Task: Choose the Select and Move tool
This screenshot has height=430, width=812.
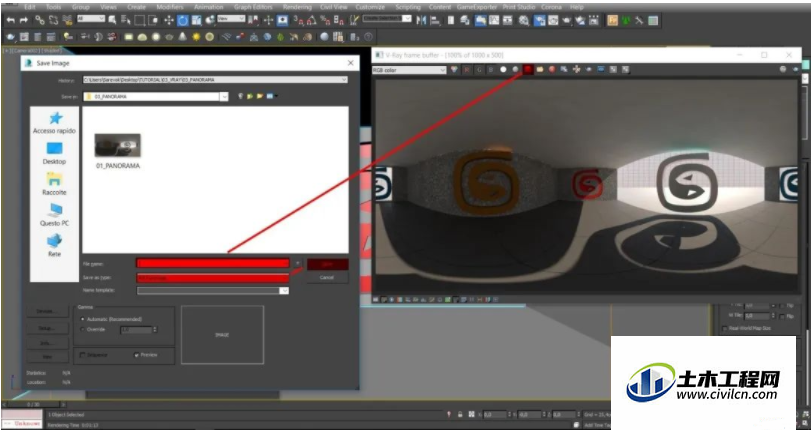Action: click(x=169, y=20)
